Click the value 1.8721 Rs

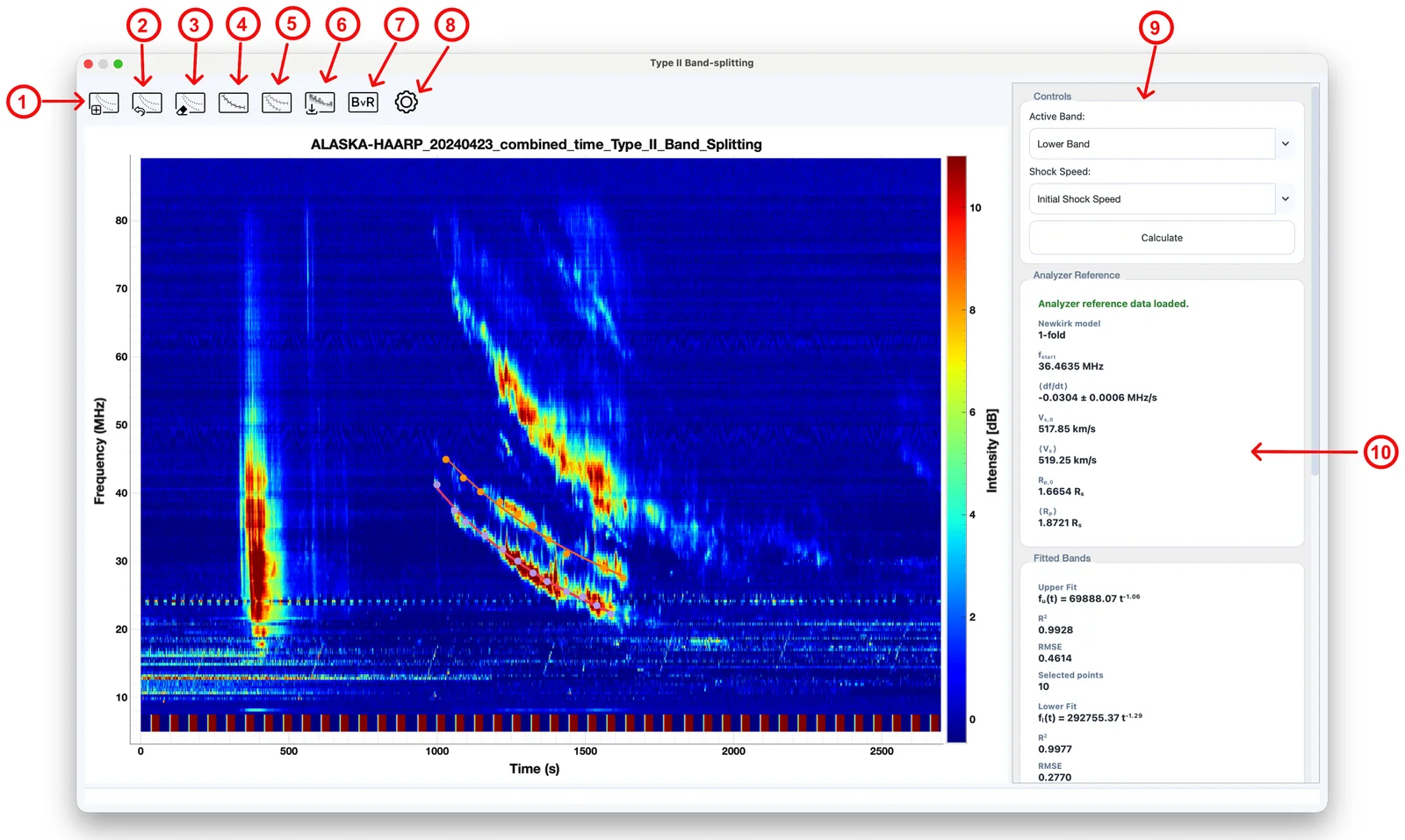[1059, 522]
